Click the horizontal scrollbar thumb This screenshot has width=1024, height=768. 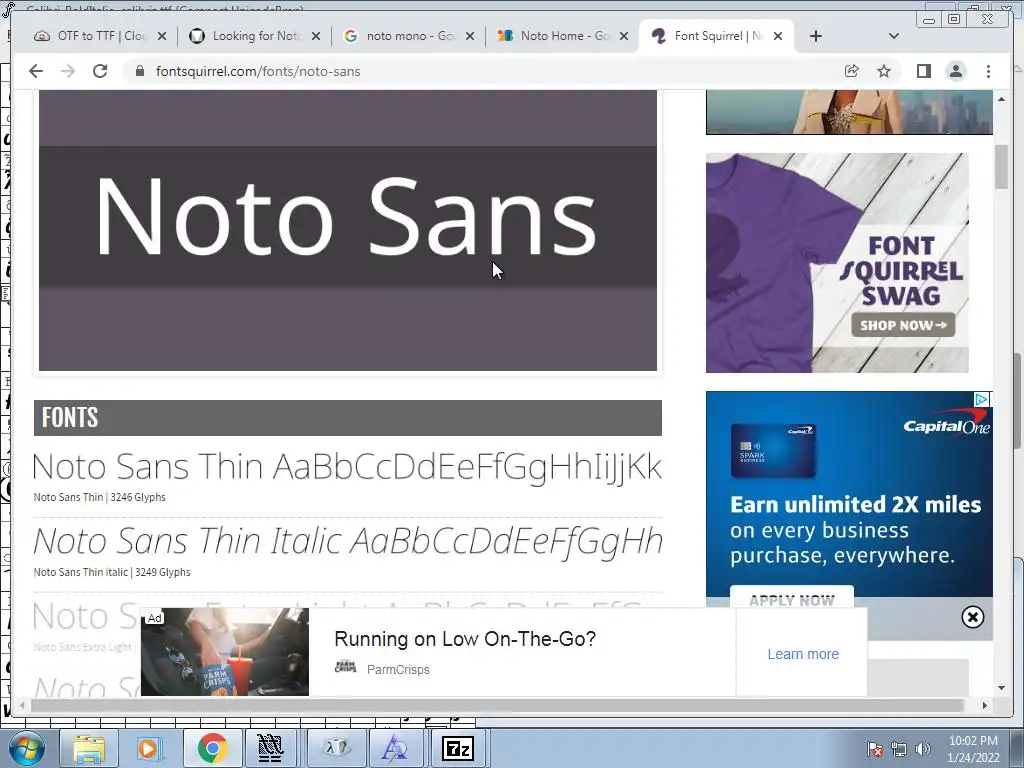(x=497, y=705)
